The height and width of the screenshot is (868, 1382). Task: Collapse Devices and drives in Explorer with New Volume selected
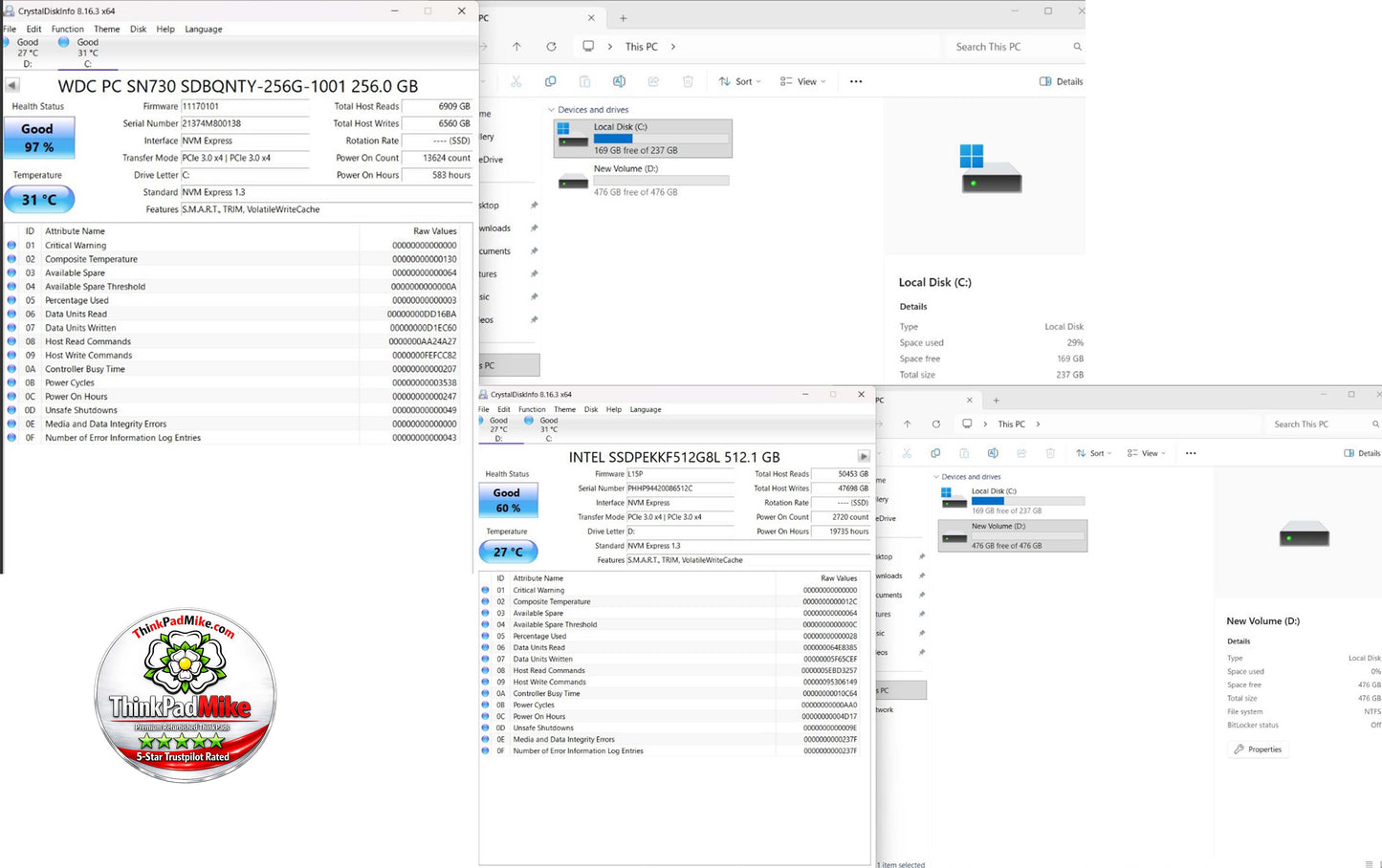[936, 477]
